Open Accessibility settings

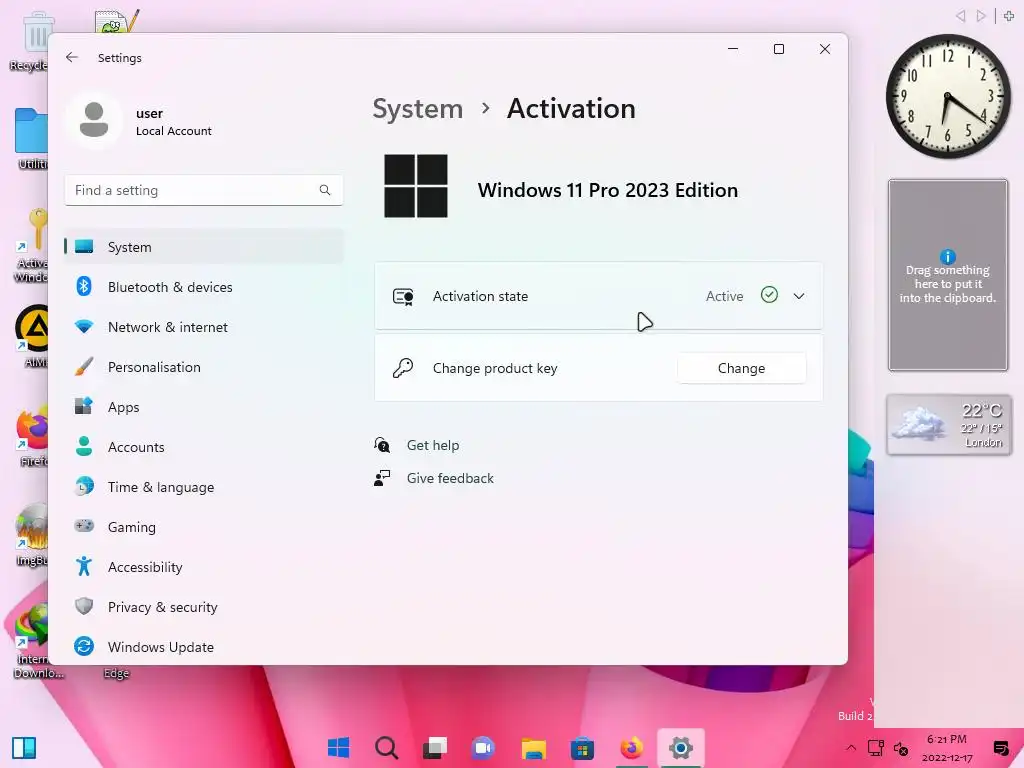204,567
